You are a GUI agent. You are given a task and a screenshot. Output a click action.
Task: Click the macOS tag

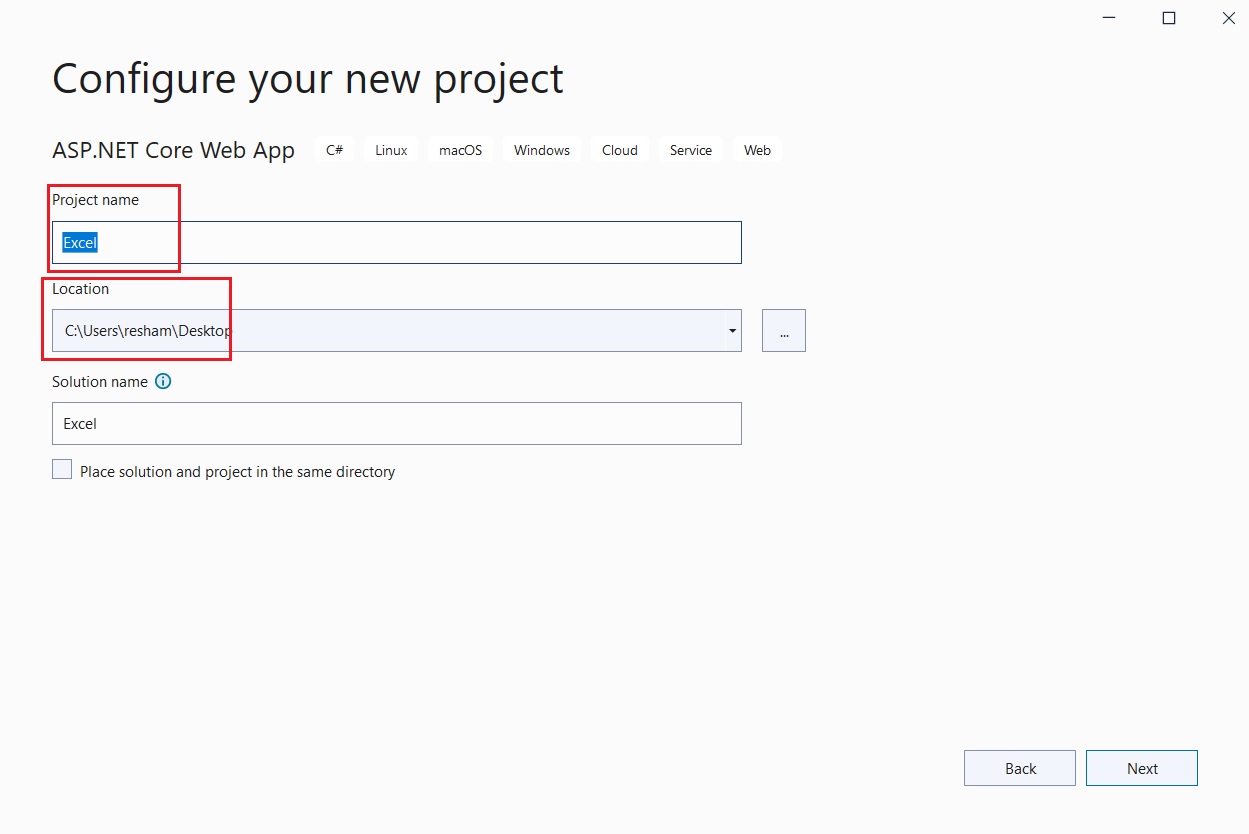pyautogui.click(x=460, y=150)
